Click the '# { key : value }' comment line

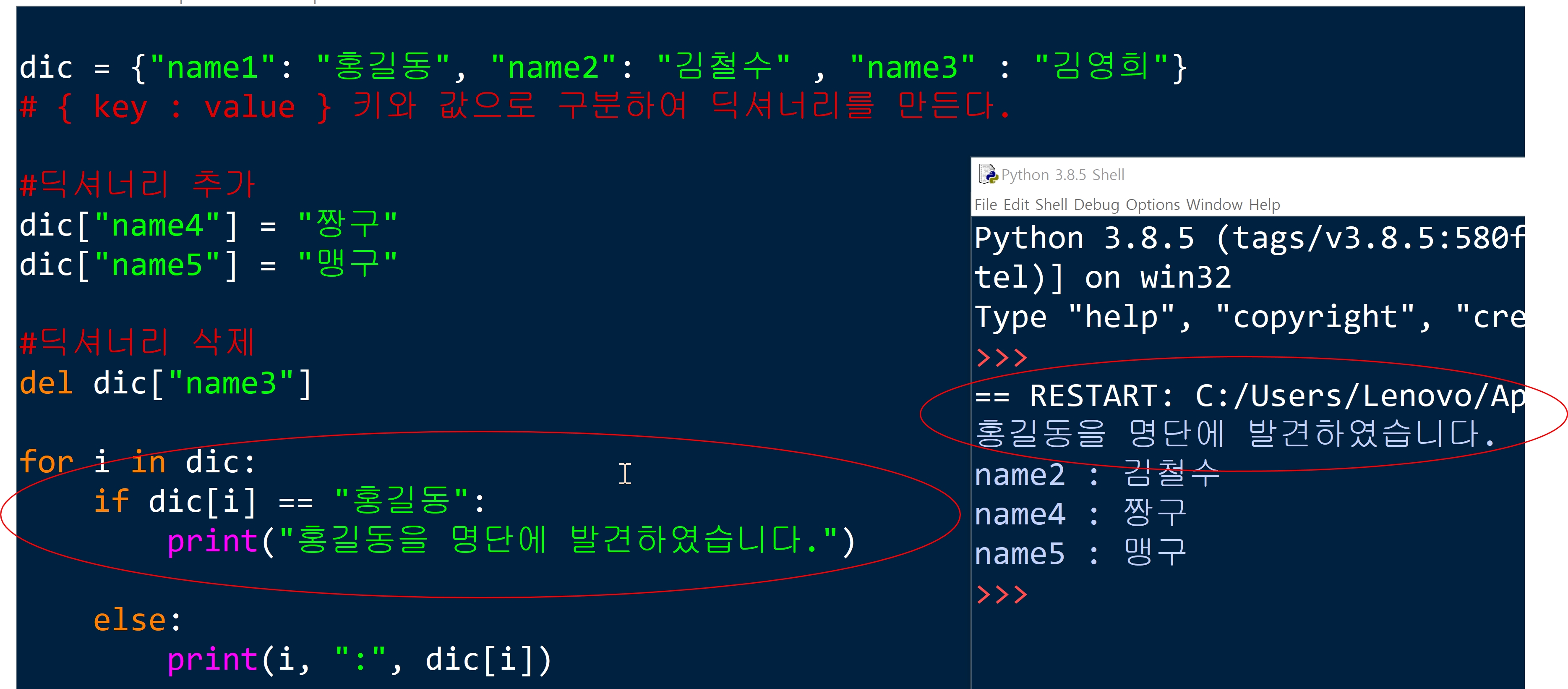[515, 107]
